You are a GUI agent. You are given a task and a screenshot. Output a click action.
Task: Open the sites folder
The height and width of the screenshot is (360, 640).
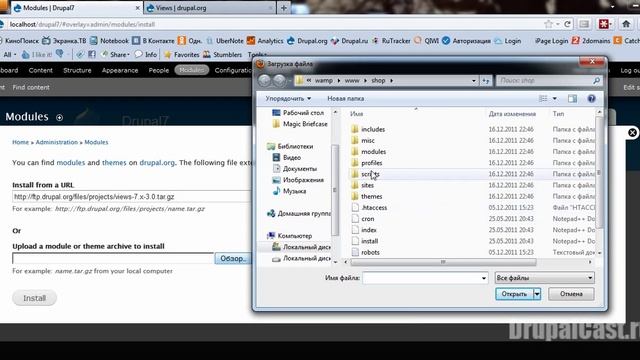367,185
